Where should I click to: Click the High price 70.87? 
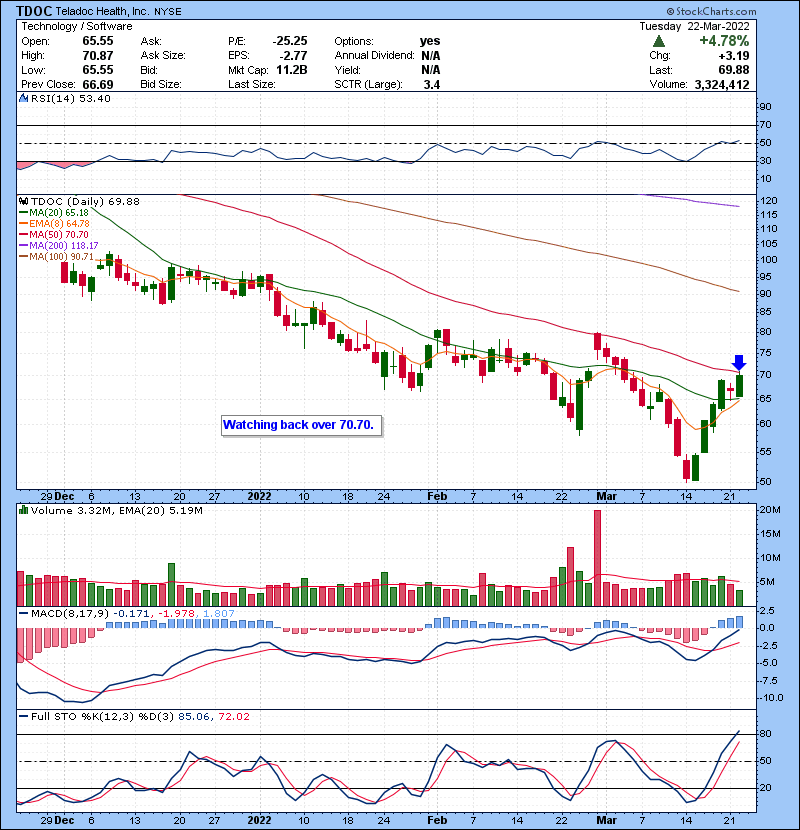(98, 55)
